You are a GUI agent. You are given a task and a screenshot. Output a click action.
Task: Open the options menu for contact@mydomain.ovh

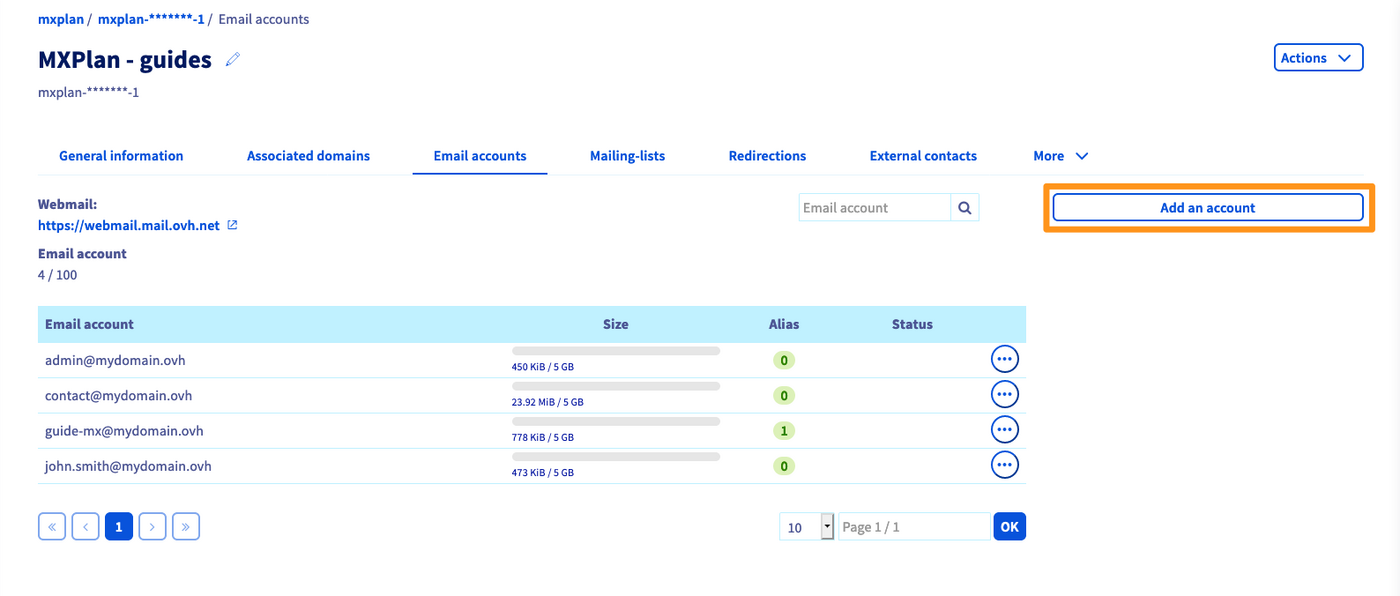1004,395
